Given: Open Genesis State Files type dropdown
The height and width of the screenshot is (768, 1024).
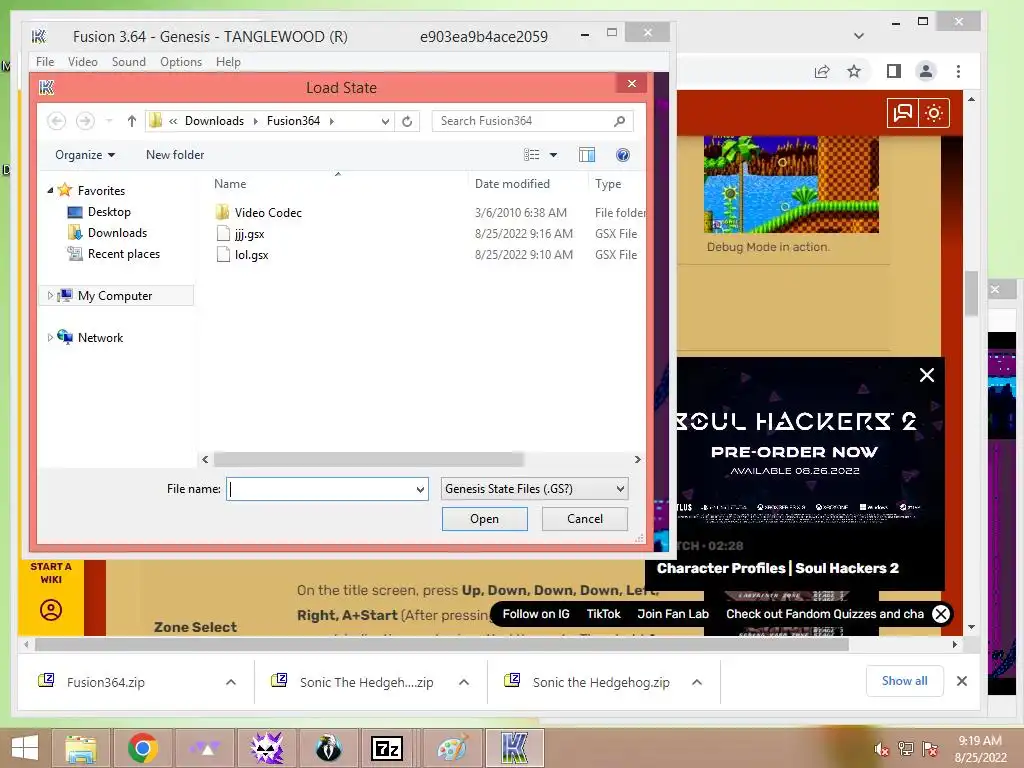Looking at the screenshot, I should coord(534,489).
